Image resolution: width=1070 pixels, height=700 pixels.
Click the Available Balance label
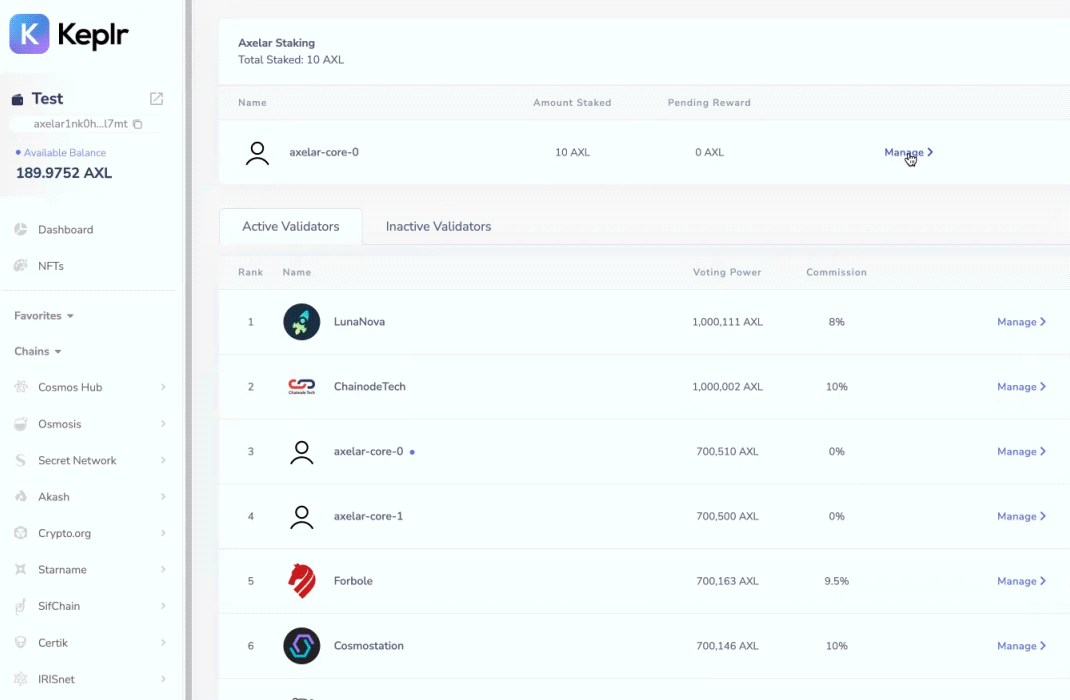[x=65, y=153]
